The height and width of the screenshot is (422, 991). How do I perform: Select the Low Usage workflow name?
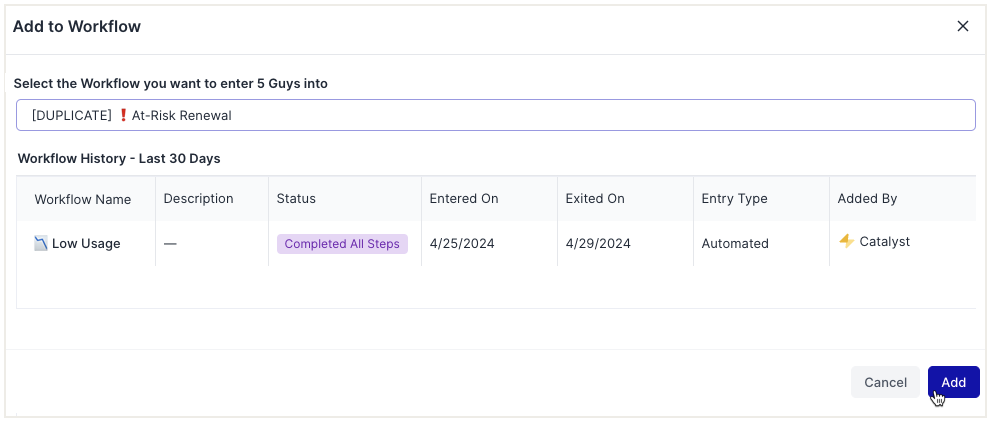(x=86, y=243)
